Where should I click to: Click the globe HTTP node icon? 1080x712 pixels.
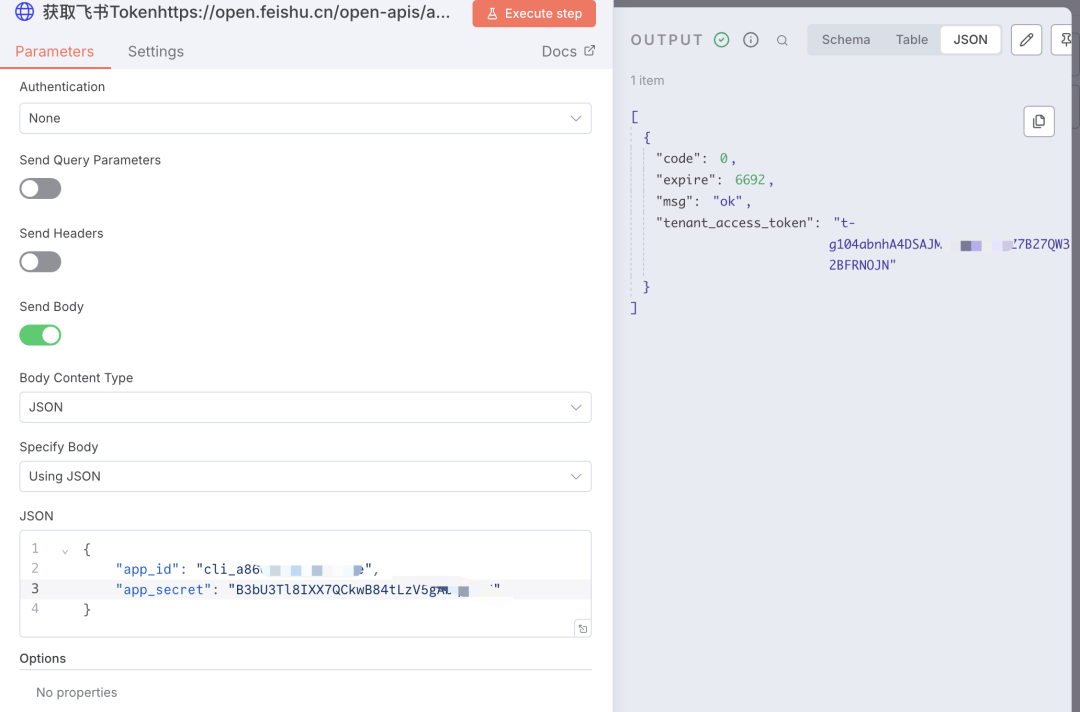coord(24,13)
